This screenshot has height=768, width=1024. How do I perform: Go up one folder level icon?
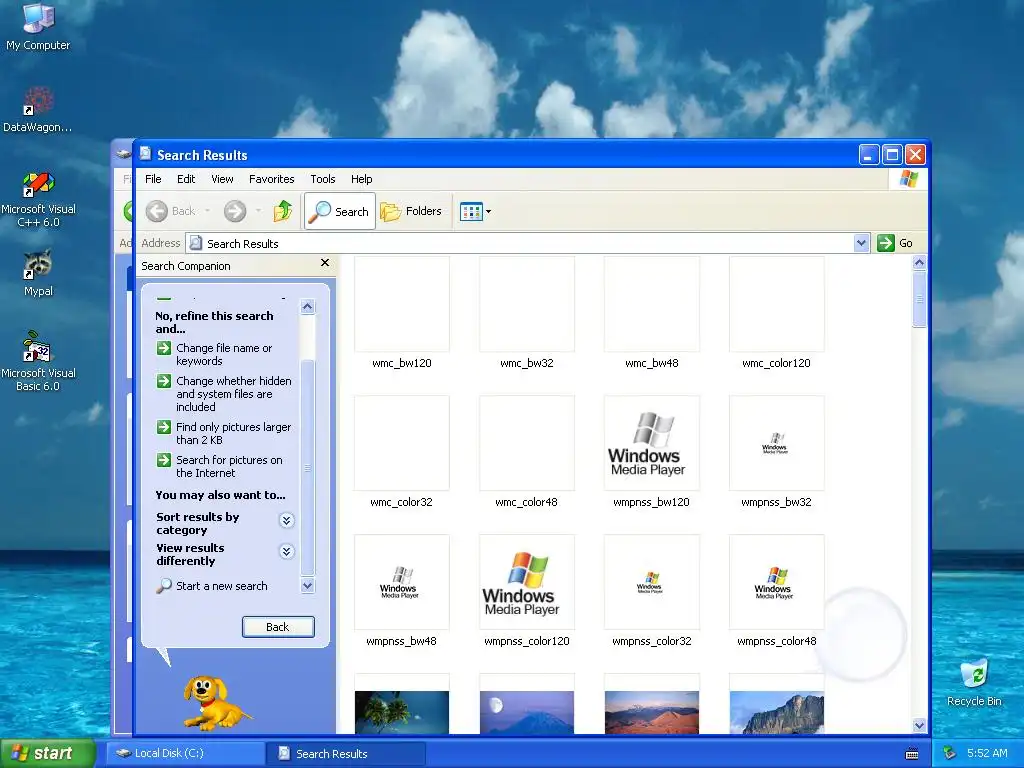[x=283, y=211]
